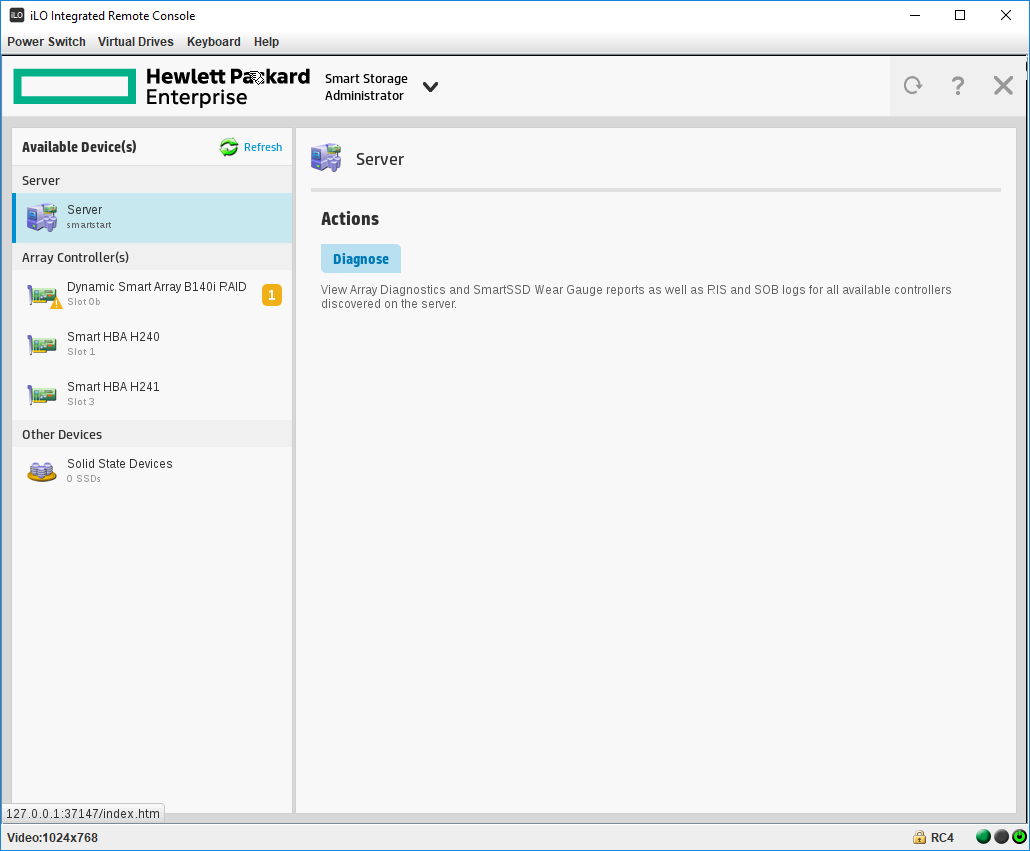
Task: Select the Smart HBA H241 controller
Action: 152,394
